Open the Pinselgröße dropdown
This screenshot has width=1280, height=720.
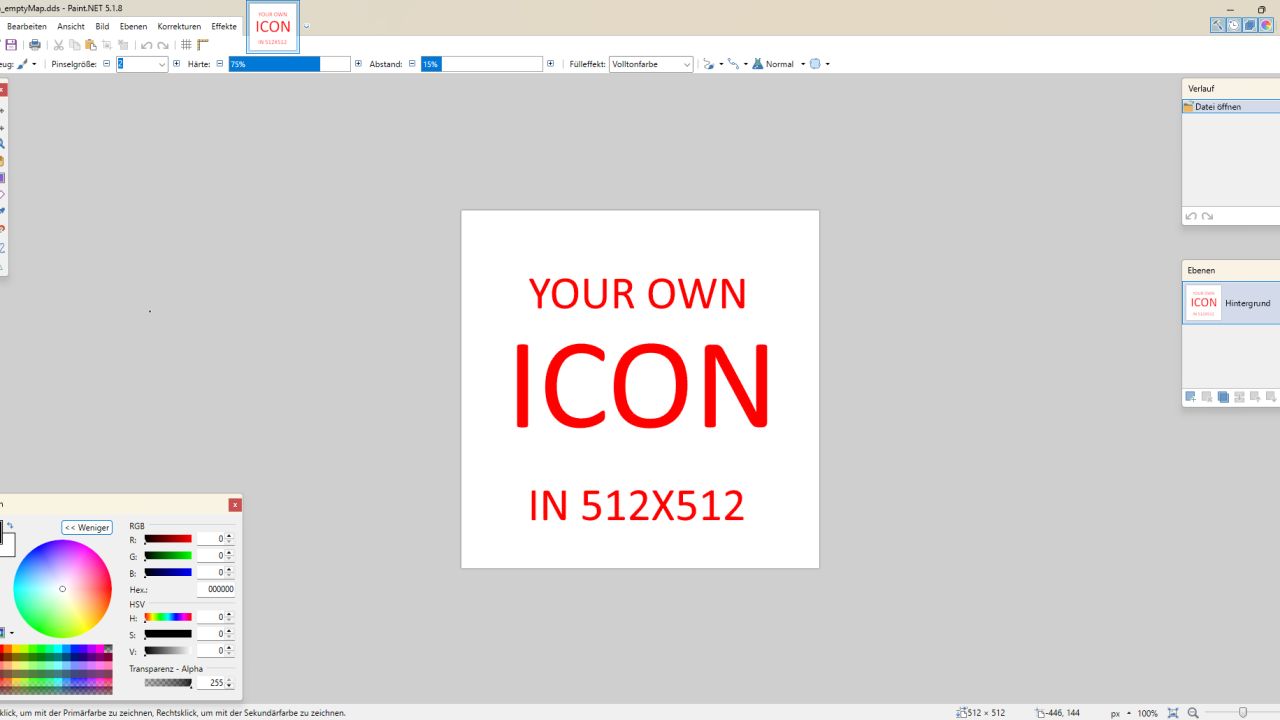(x=162, y=64)
